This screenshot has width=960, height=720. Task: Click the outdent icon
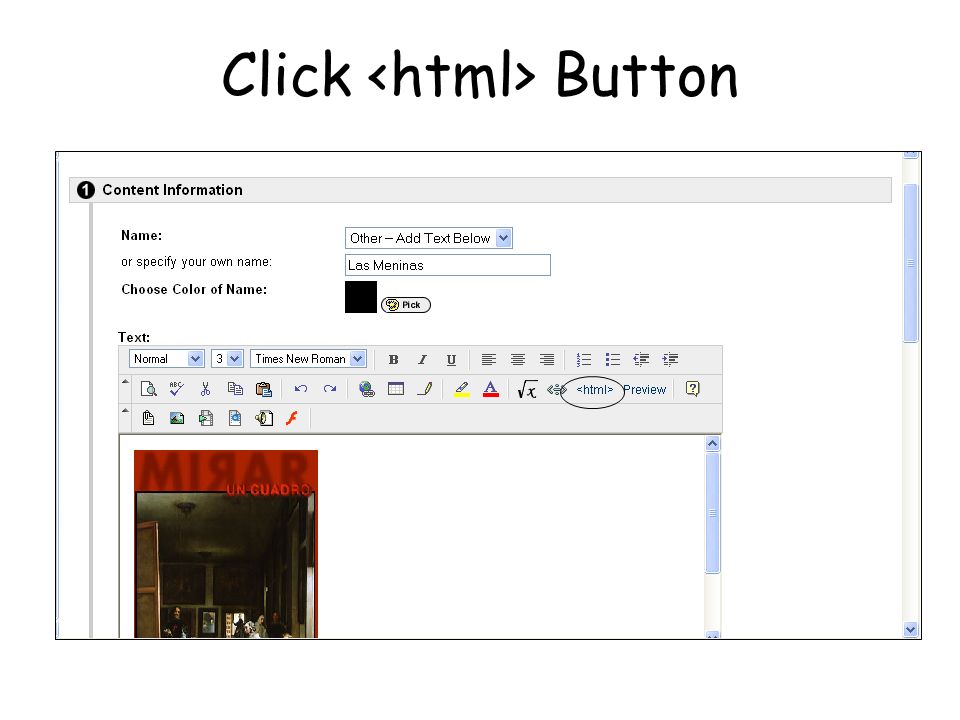pyautogui.click(x=642, y=359)
